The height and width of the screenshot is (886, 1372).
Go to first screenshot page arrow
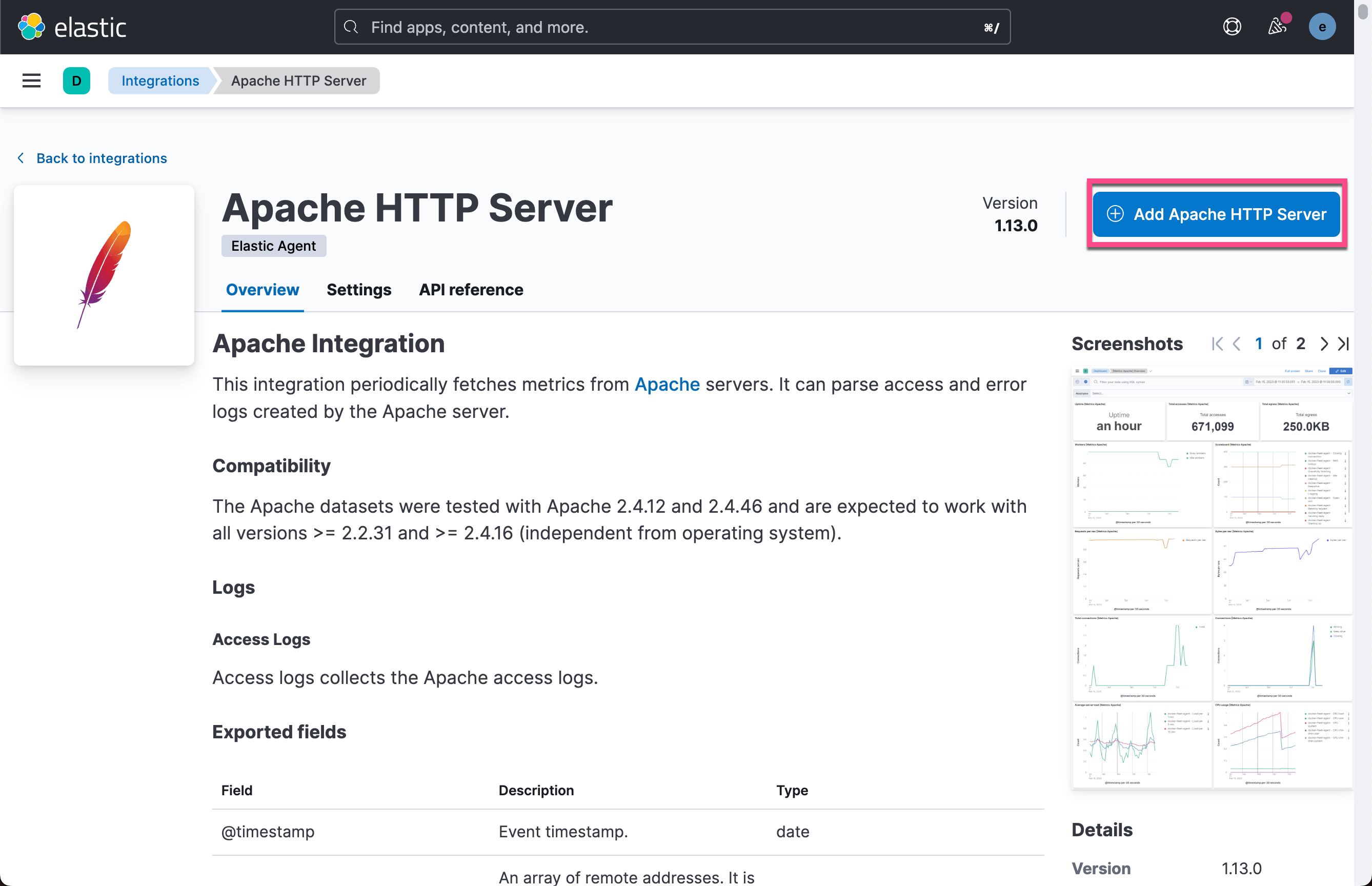click(x=1217, y=344)
